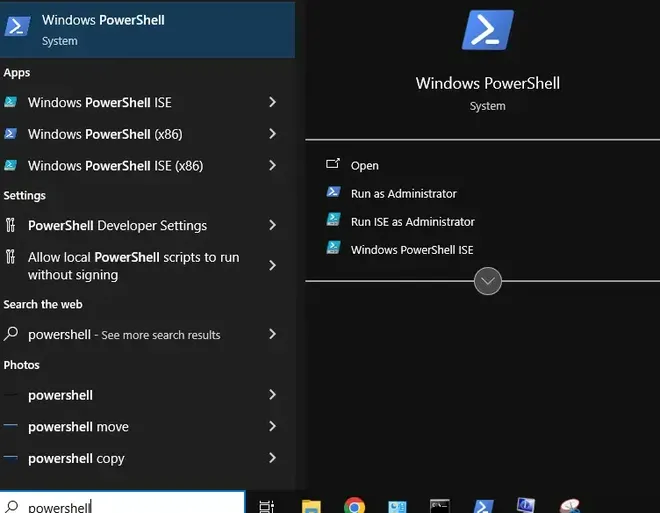The image size is (660, 513).
Task: Click the PowerShell Developer Settings tools icon
Action: [x=11, y=225]
